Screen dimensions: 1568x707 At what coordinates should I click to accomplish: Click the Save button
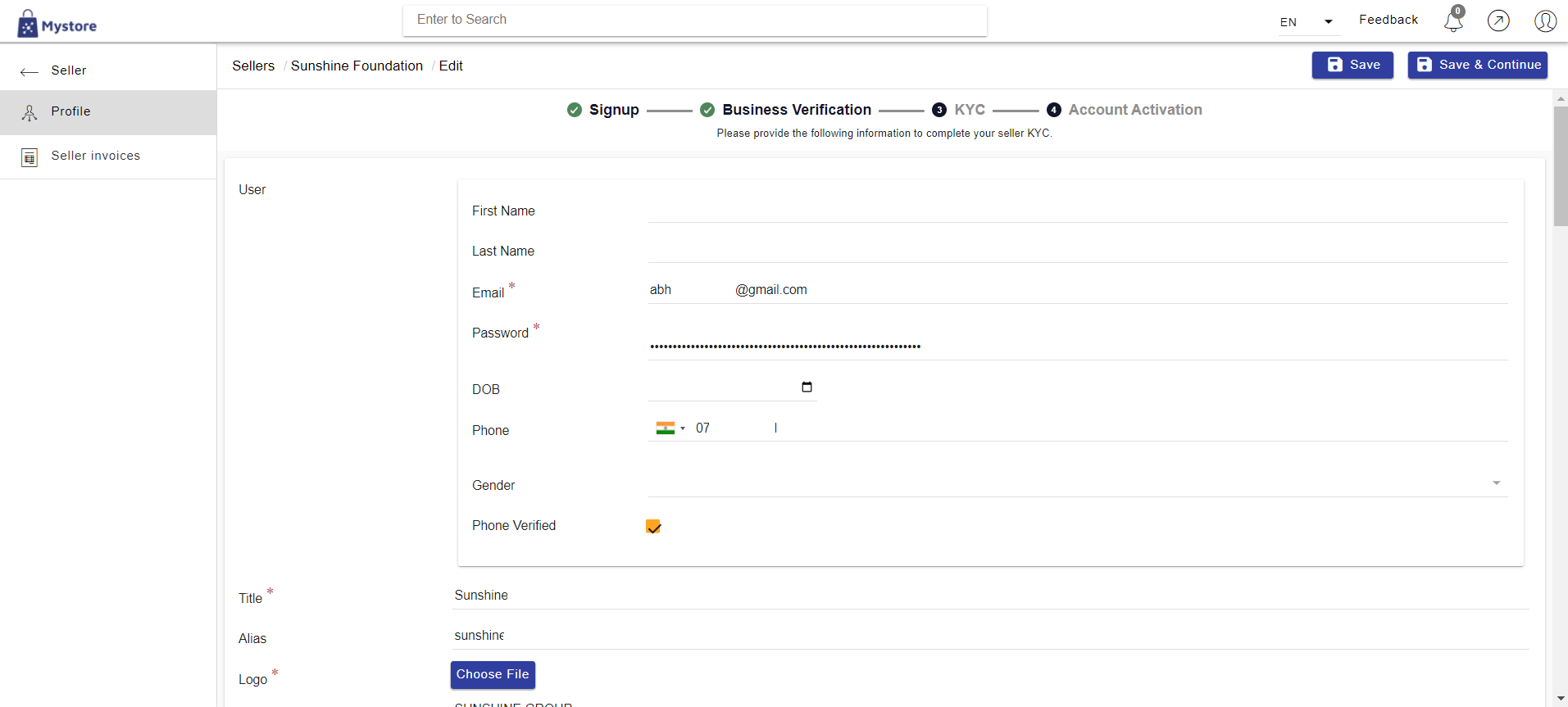[x=1352, y=65]
